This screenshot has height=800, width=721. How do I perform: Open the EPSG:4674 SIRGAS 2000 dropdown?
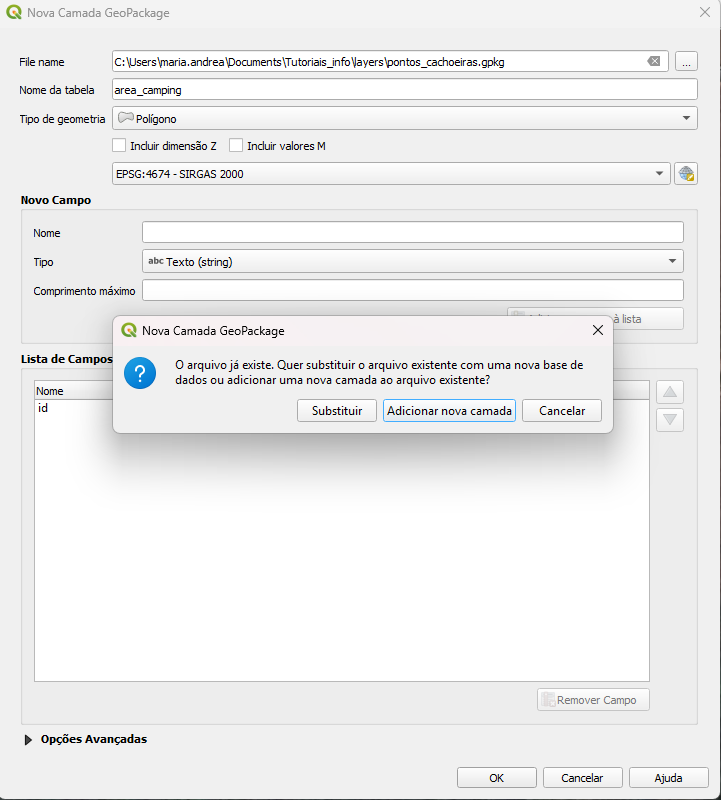390,174
